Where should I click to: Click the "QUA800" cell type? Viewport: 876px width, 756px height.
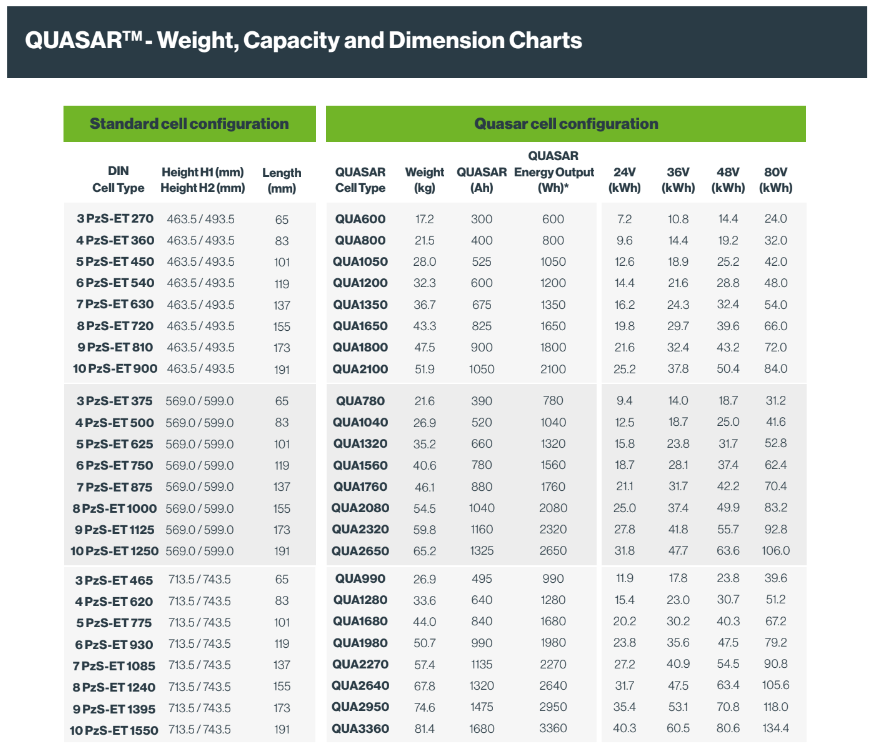coord(360,241)
